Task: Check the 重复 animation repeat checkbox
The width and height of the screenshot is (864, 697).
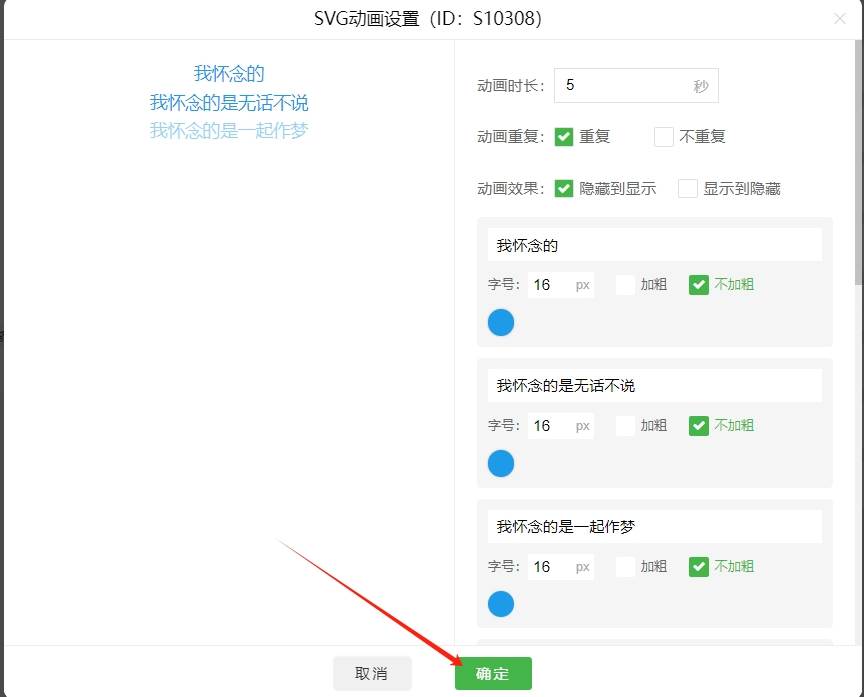Action: [x=564, y=137]
